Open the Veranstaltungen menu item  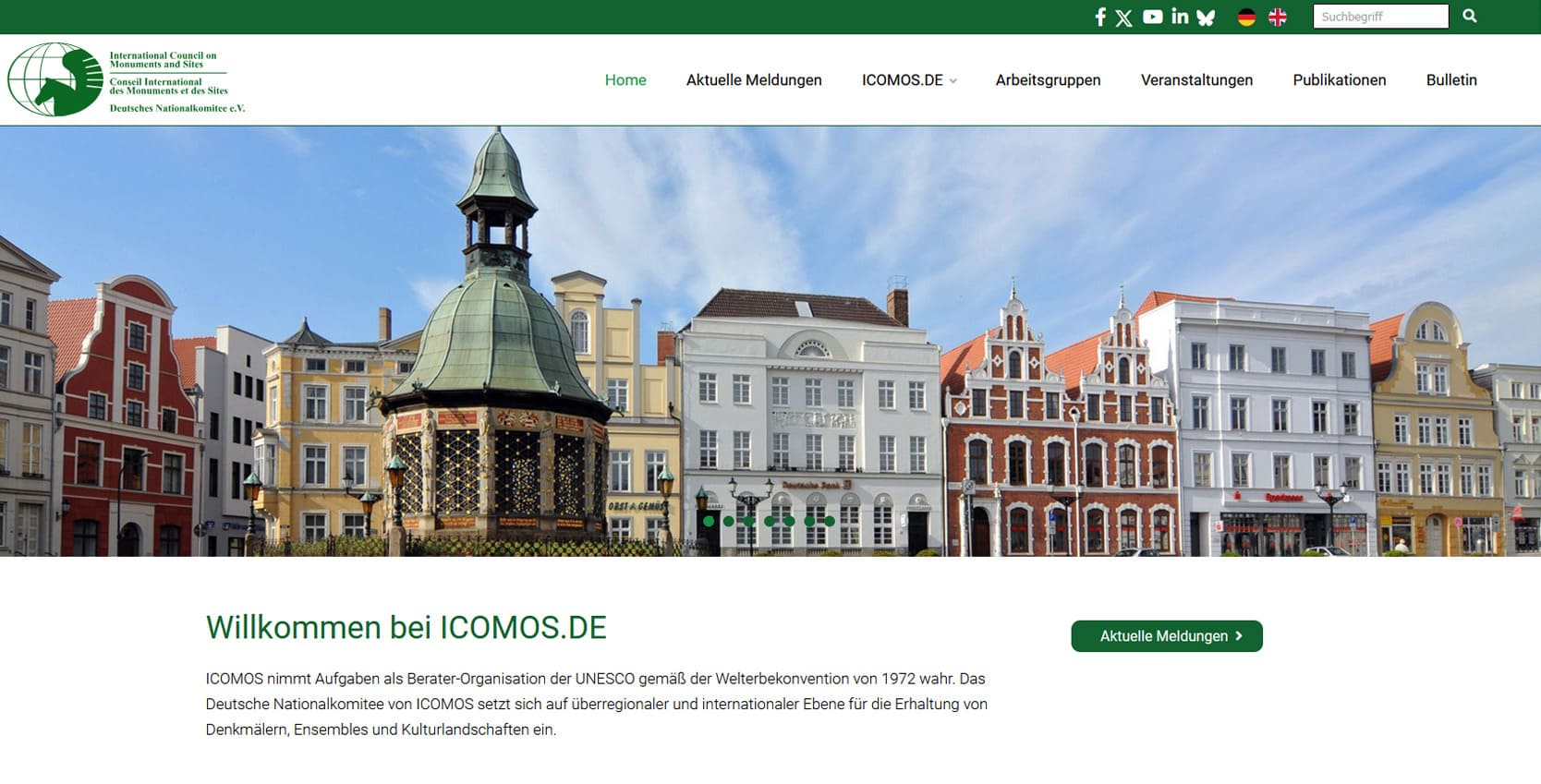pos(1196,80)
